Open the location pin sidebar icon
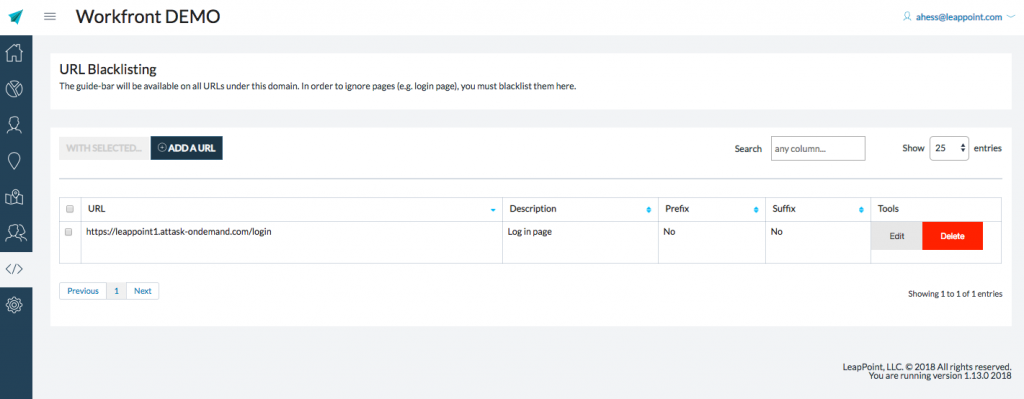The height and width of the screenshot is (399, 1024). 14,161
